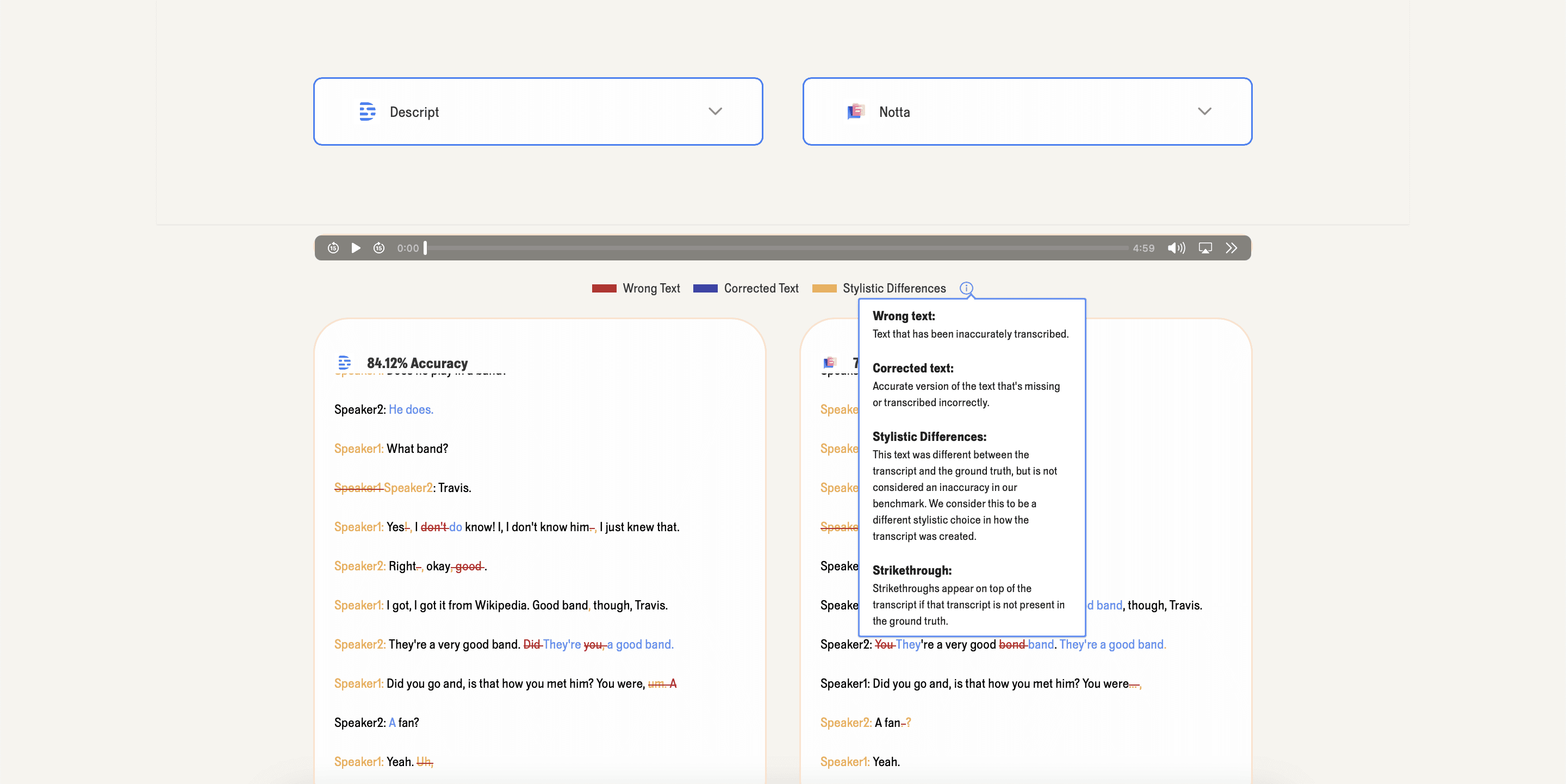Click struck-through 'You' in Notta transcript
Viewport: 1566px width, 784px height.
pos(884,644)
